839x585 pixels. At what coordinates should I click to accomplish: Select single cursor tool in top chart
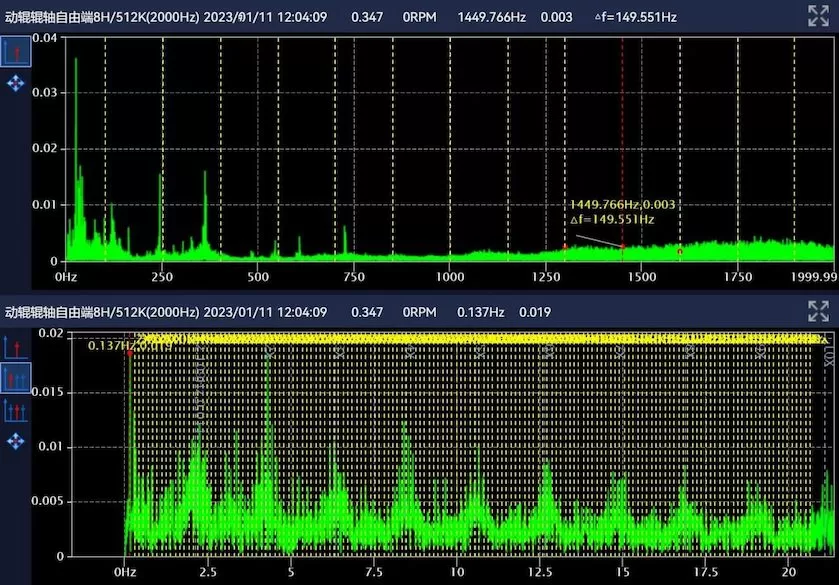(x=16, y=52)
